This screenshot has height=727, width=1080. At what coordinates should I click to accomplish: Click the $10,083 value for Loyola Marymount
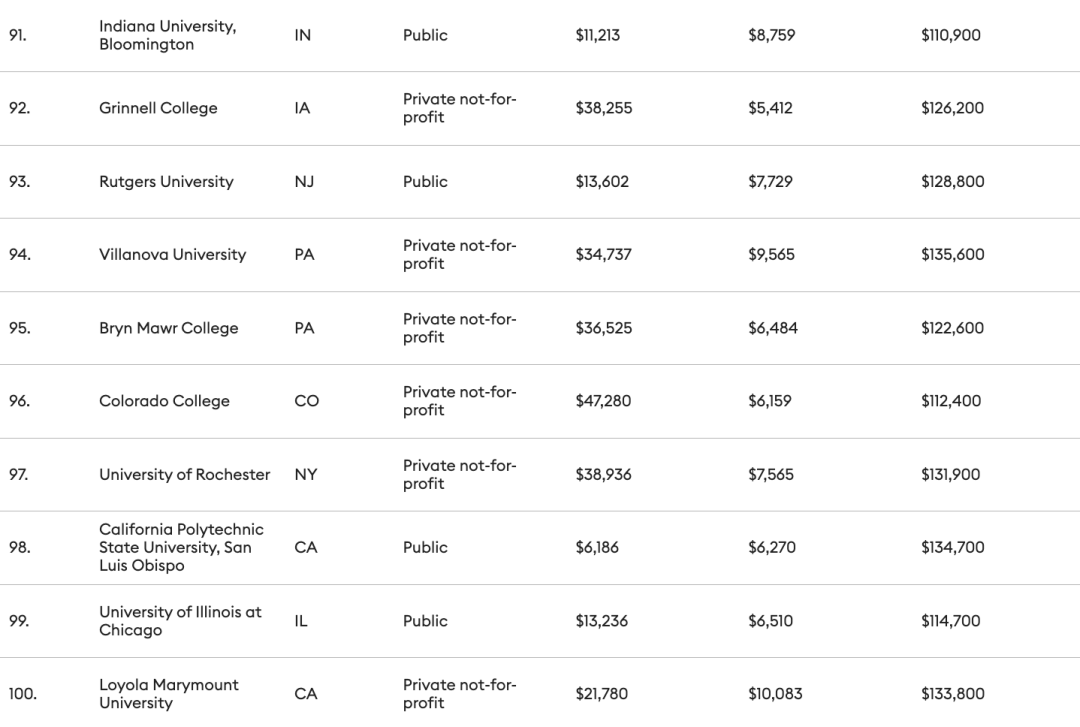click(775, 694)
